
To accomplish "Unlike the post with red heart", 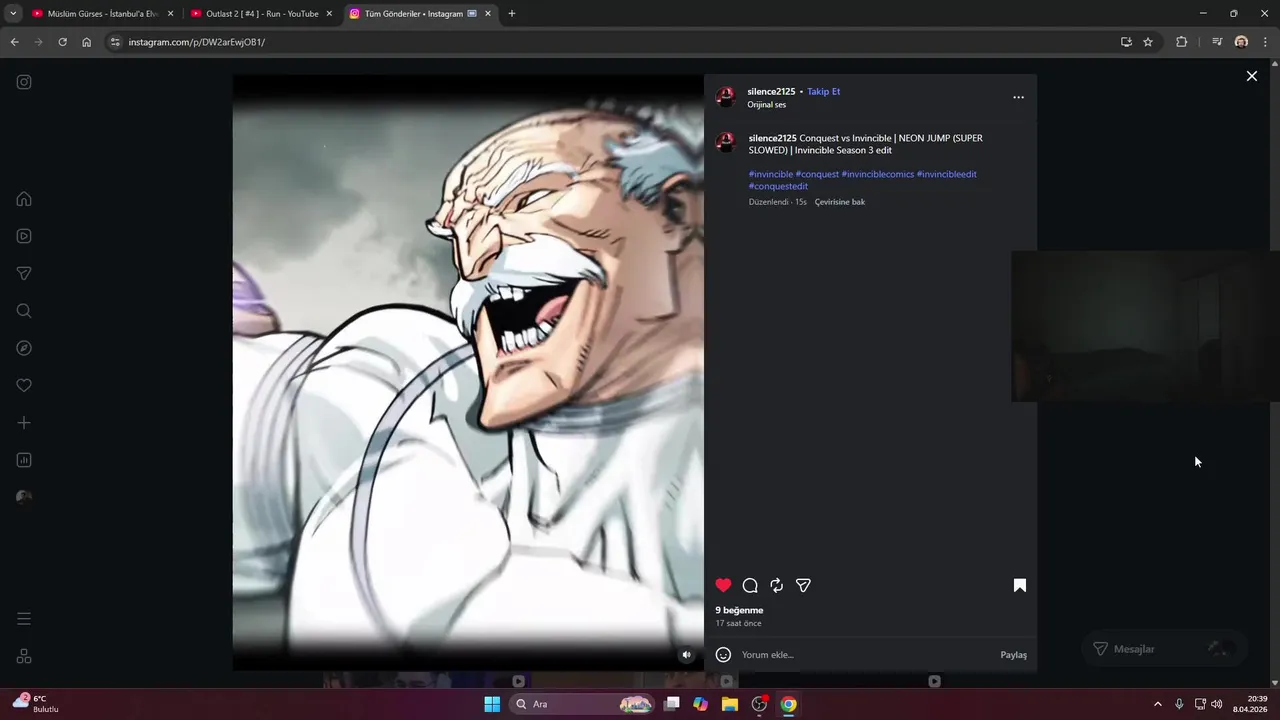I will point(723,585).
